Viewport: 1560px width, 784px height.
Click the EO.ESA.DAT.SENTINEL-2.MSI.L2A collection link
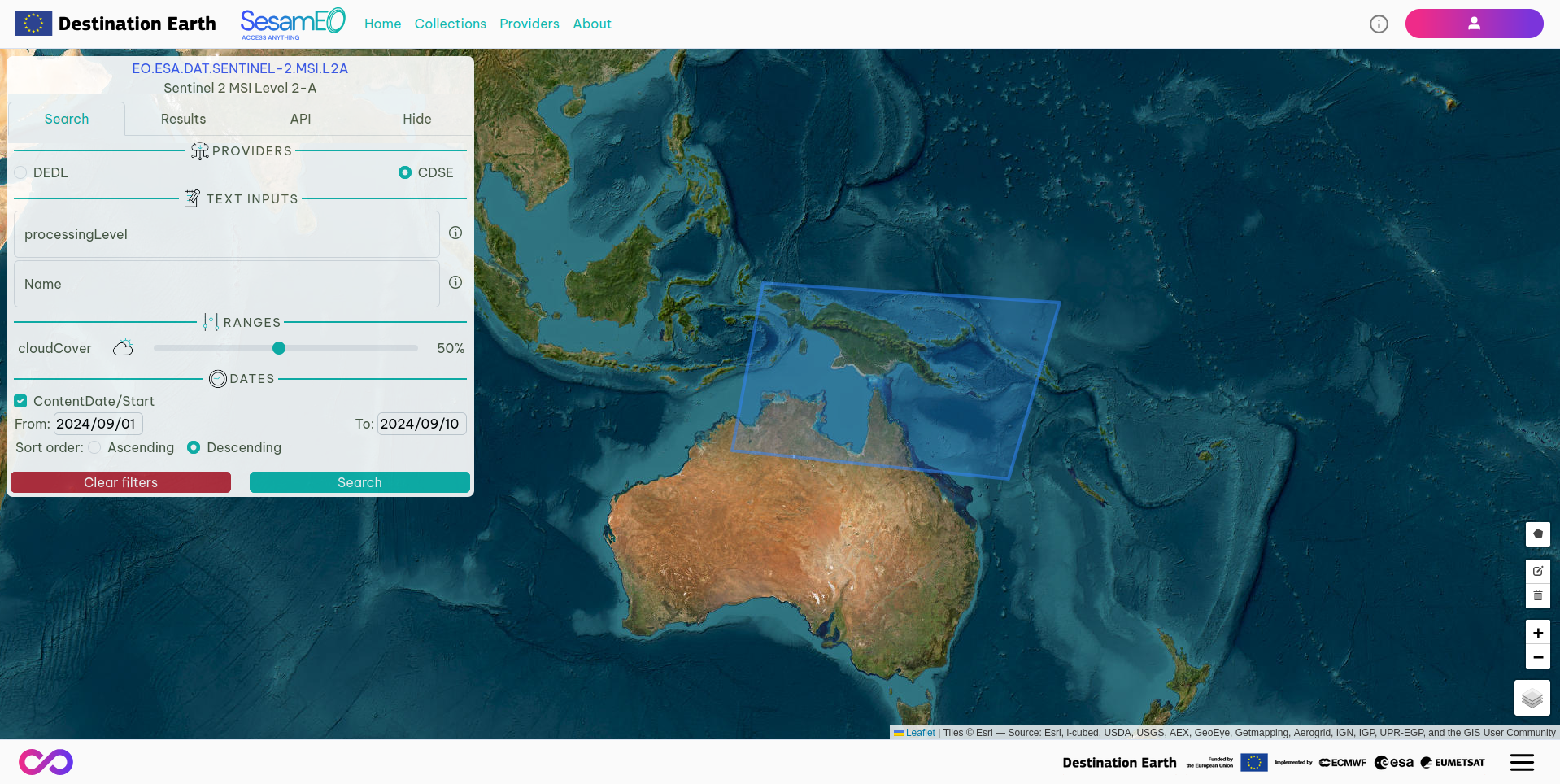click(x=240, y=68)
